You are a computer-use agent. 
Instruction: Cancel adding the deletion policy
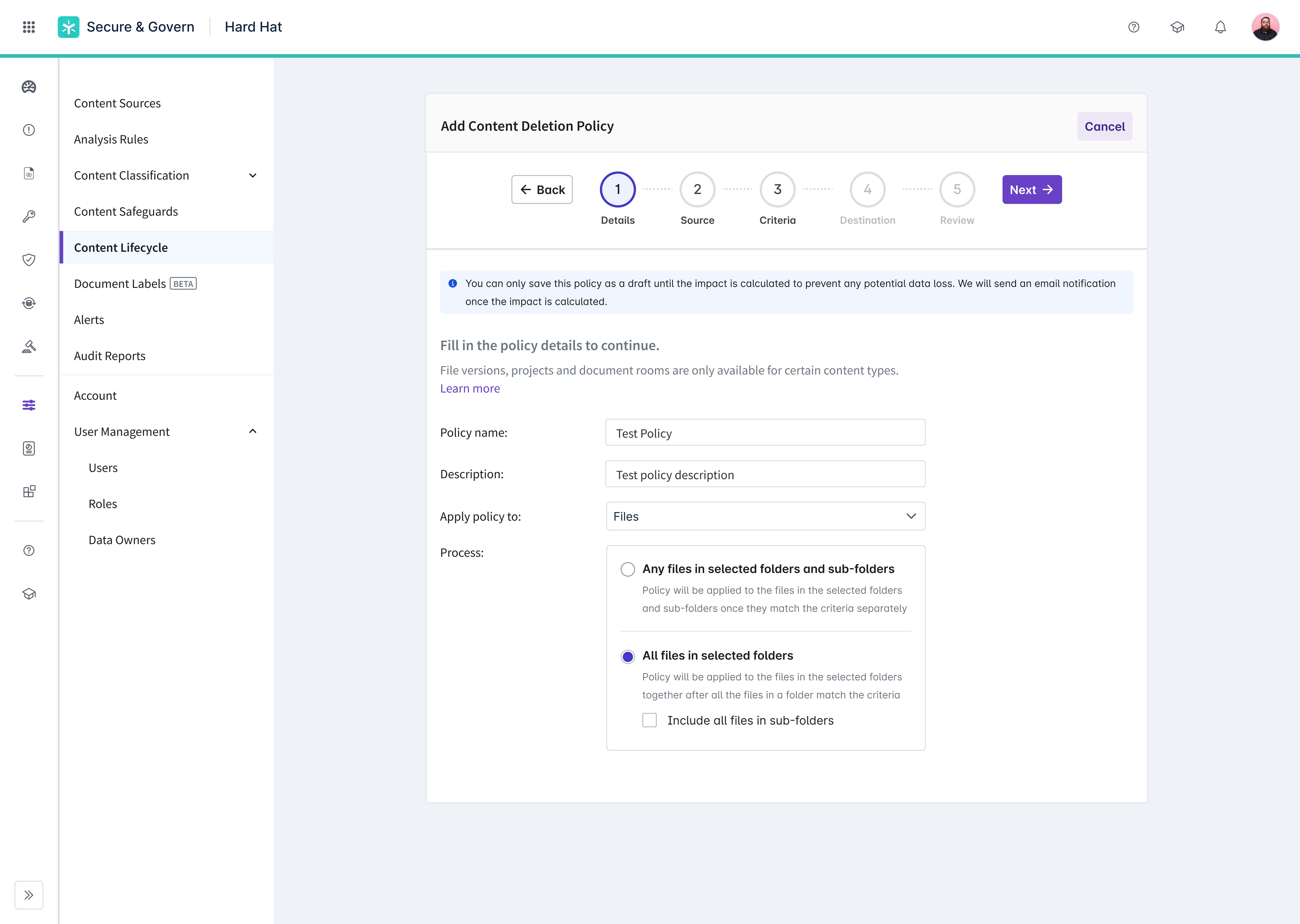[x=1105, y=126]
